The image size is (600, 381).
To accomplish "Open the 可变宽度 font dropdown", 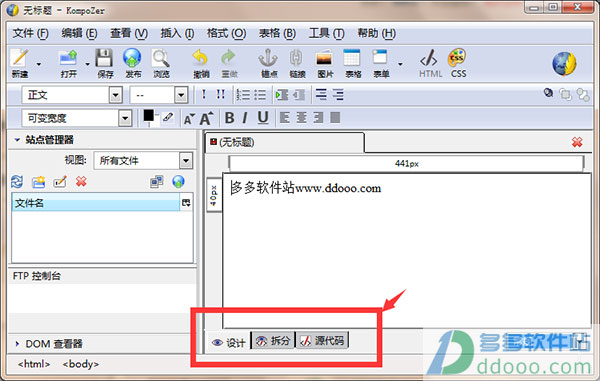I will pos(125,119).
